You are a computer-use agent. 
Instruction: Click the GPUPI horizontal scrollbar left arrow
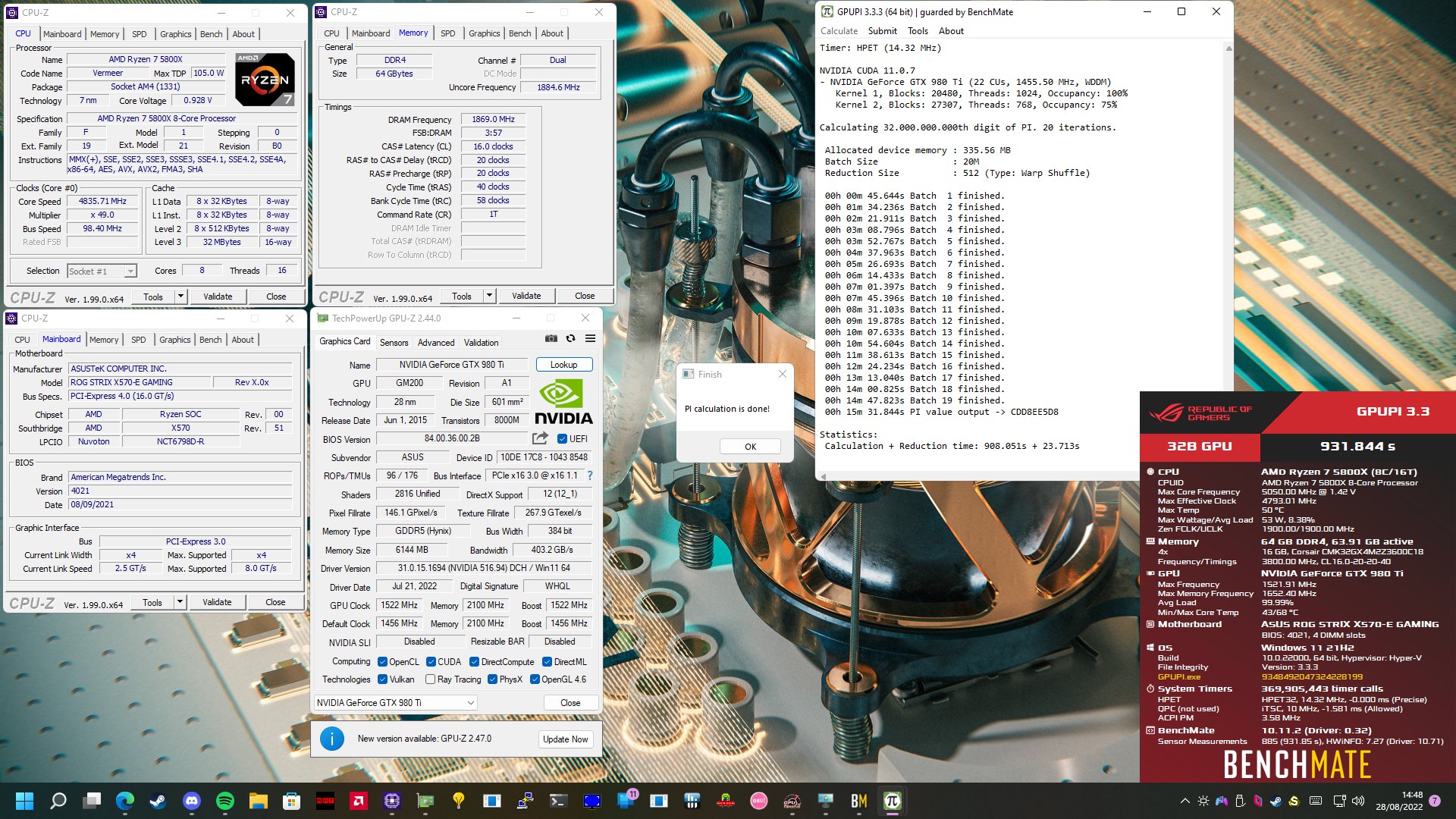pos(823,477)
